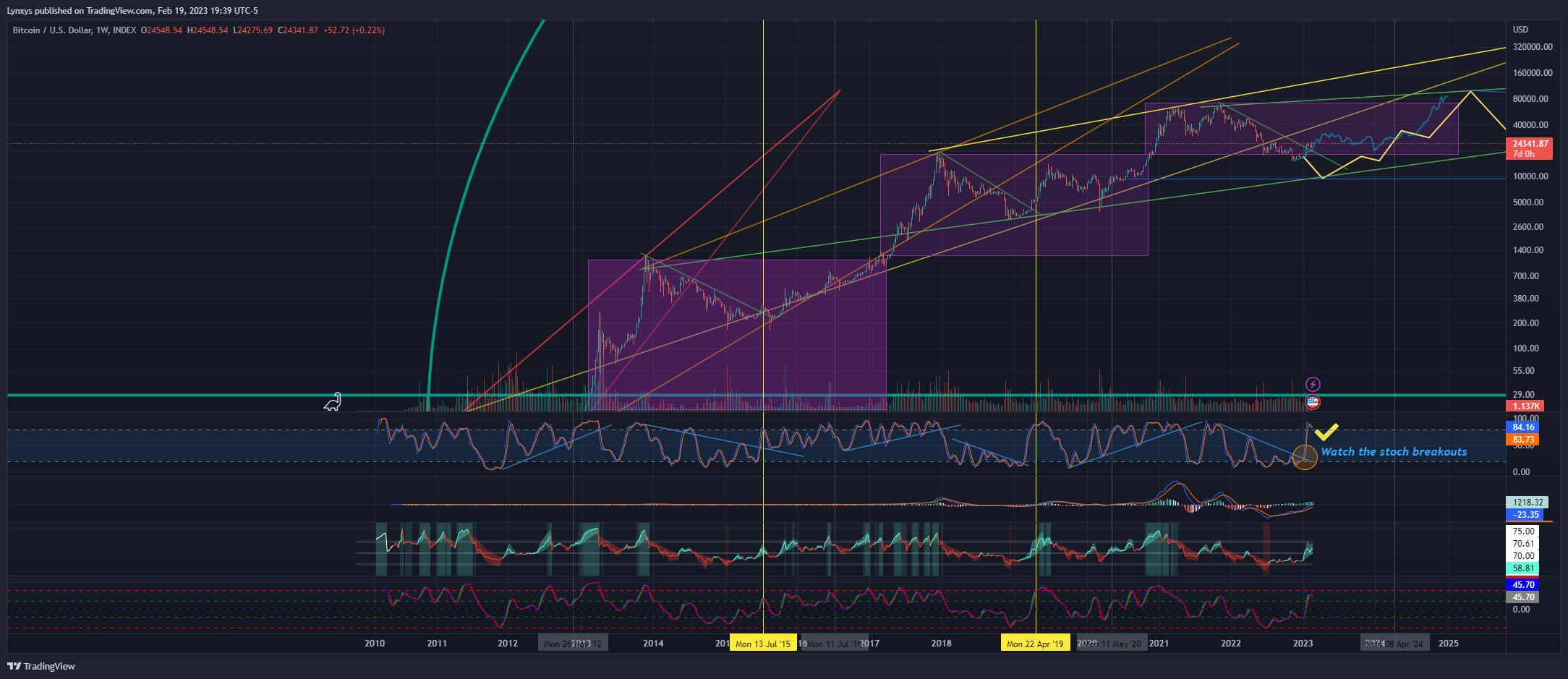Screen dimensions: 1568x679
Task: Select the yellow checkmark drawing
Action: coord(1326,432)
